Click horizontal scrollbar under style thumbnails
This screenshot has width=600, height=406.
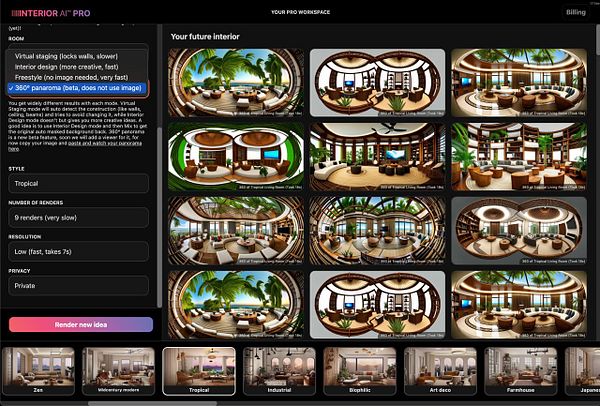[x=152, y=403]
